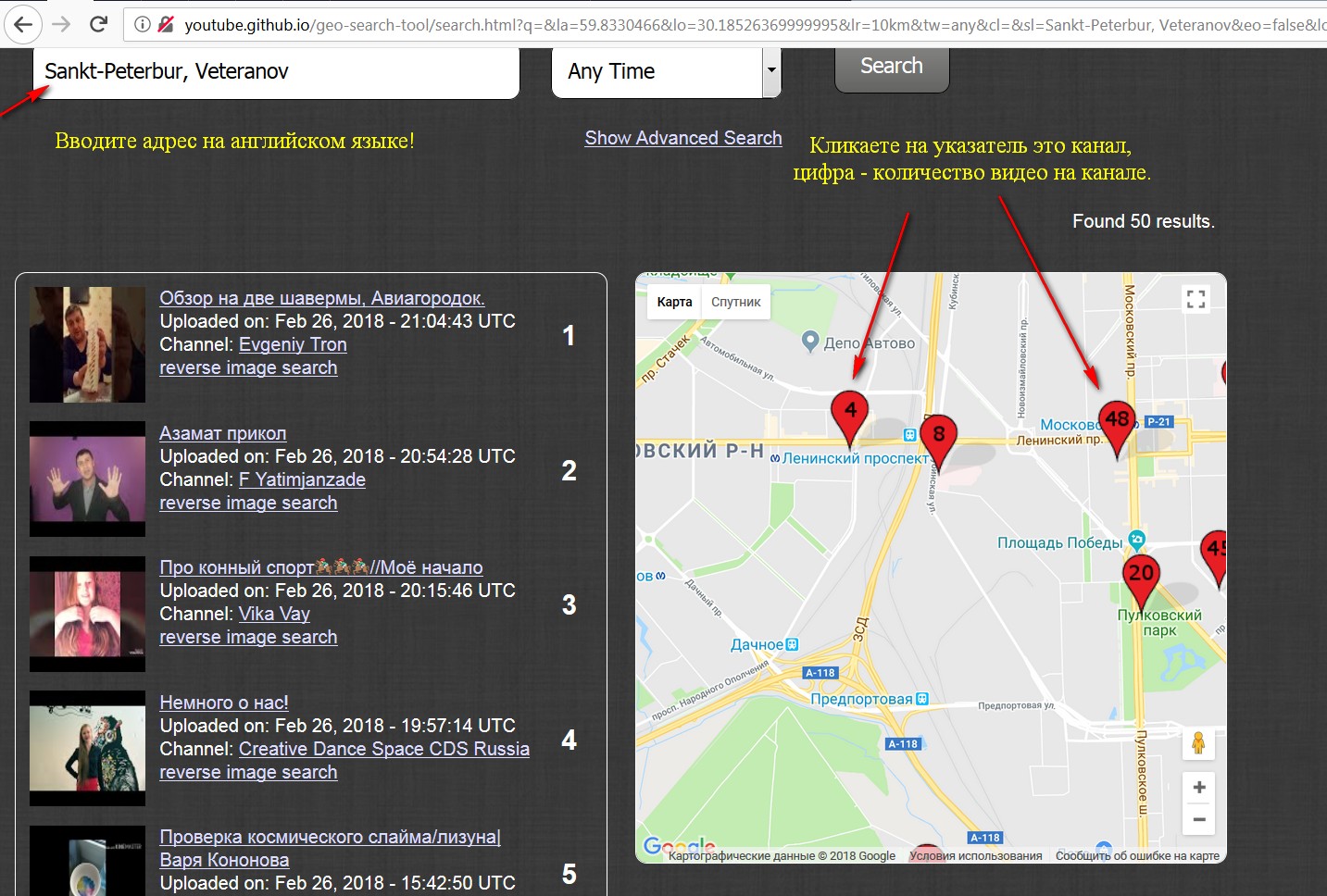Viewport: 1327px width, 896px height.
Task: Open map Условия использования link
Action: tap(975, 856)
